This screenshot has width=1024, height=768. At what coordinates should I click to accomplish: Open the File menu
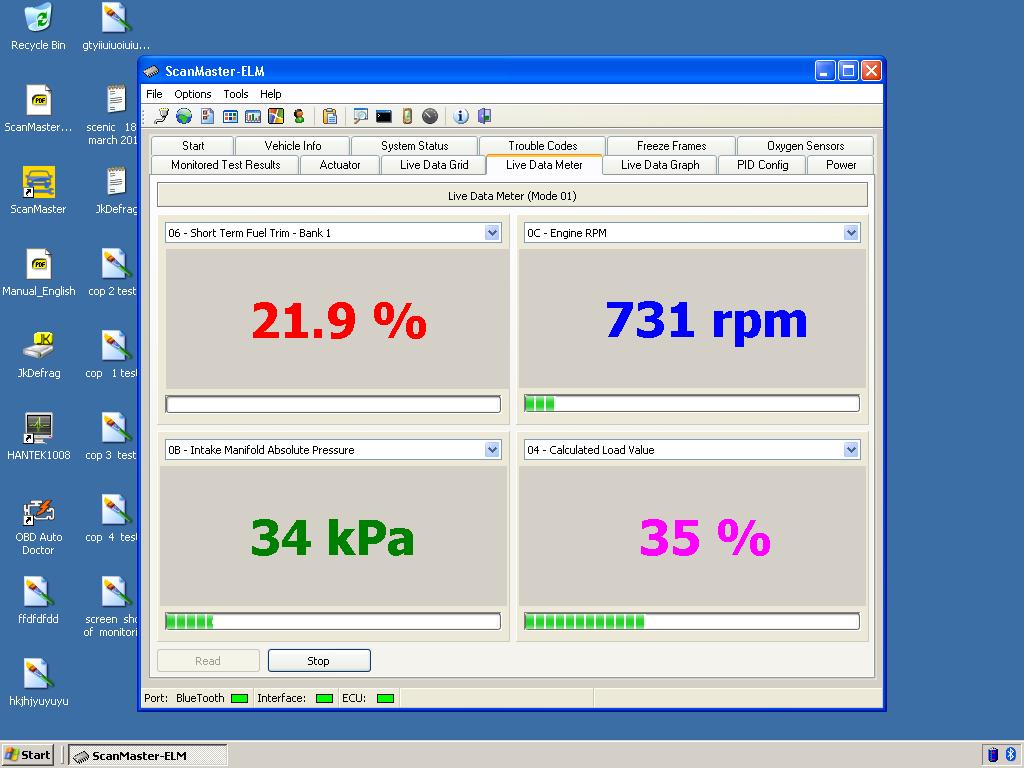coord(154,94)
